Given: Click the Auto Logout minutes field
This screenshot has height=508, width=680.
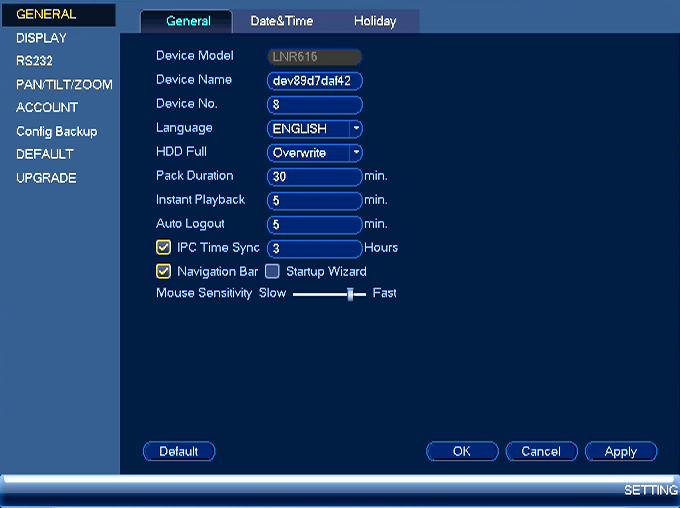Looking at the screenshot, I should click(x=314, y=224).
